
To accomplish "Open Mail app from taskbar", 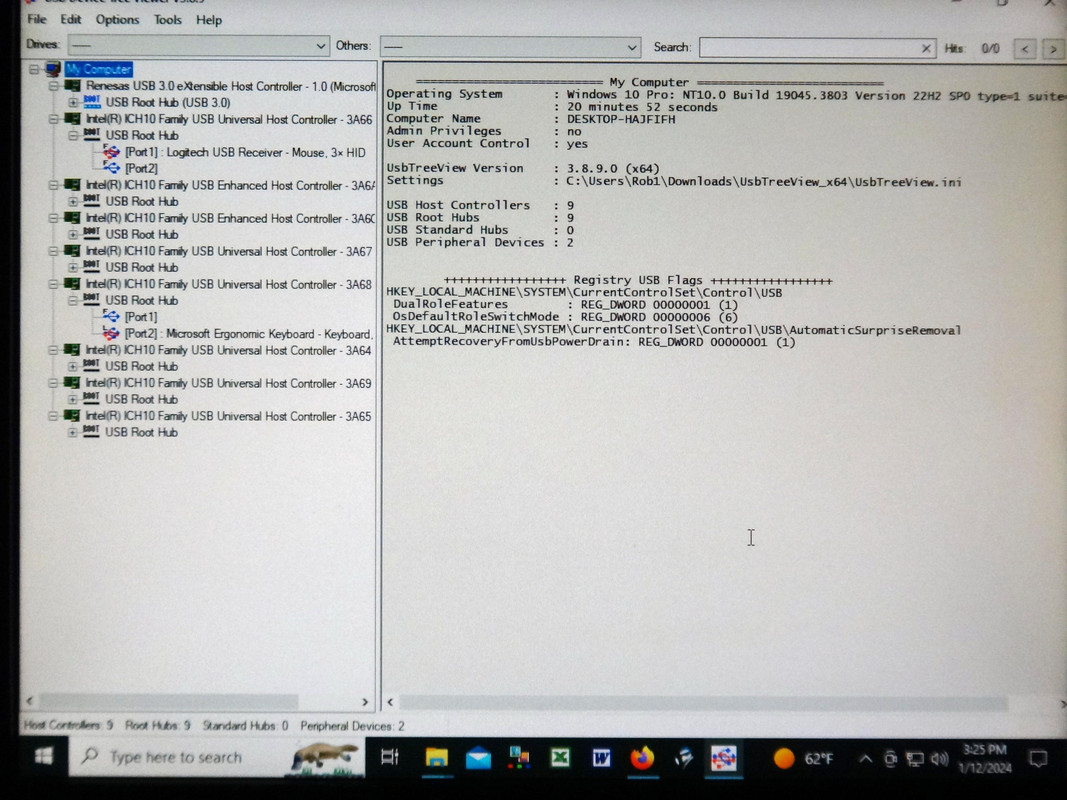I will pos(478,758).
